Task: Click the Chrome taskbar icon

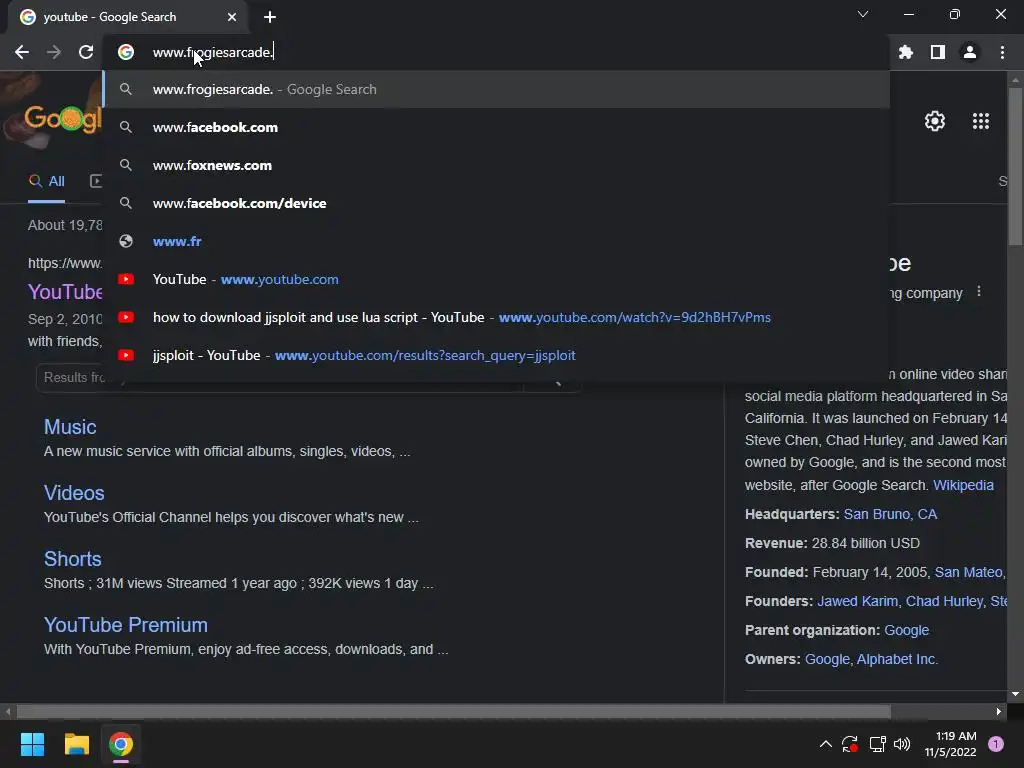Action: (x=121, y=744)
